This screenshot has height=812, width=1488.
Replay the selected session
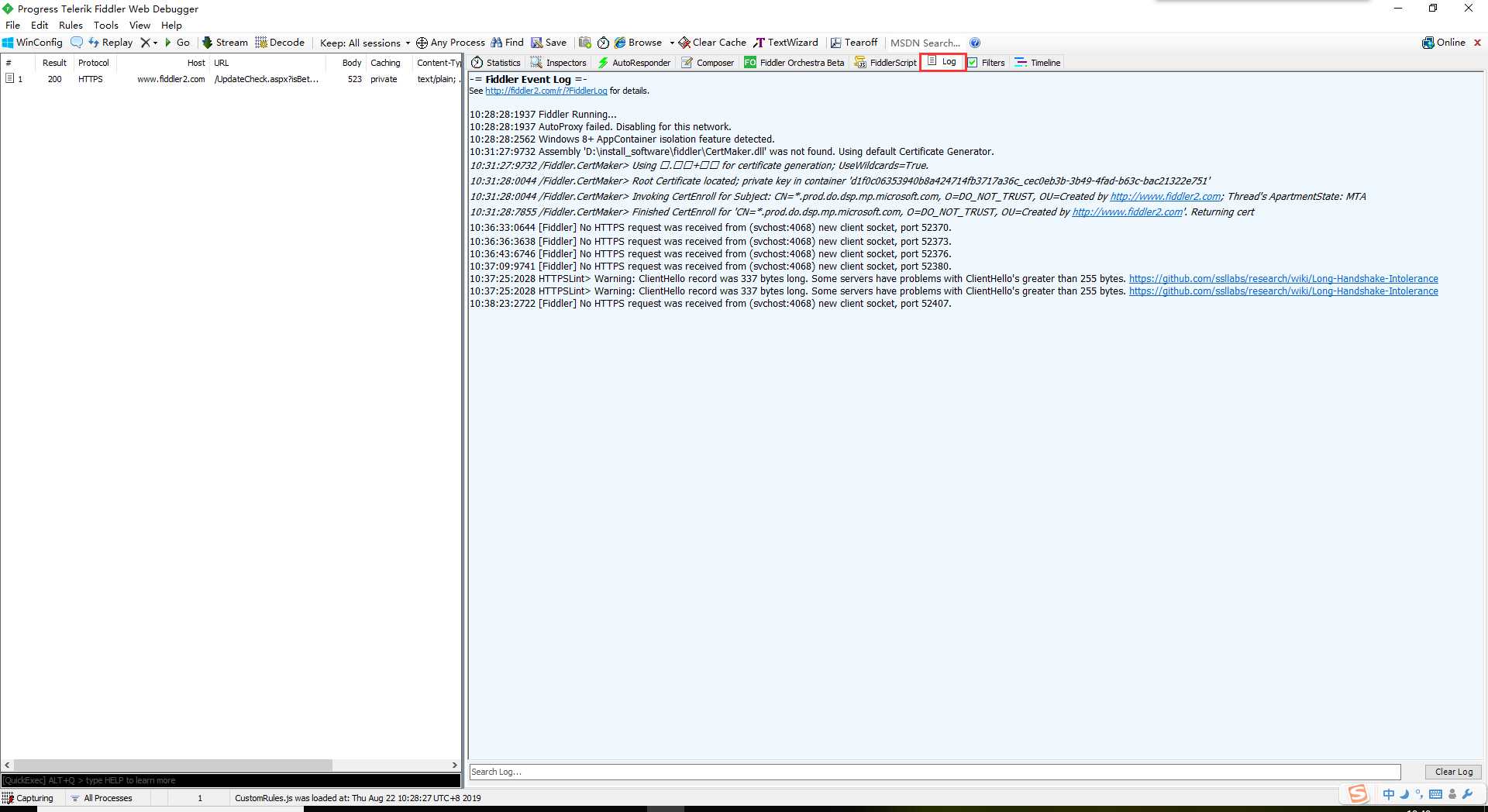pos(110,43)
